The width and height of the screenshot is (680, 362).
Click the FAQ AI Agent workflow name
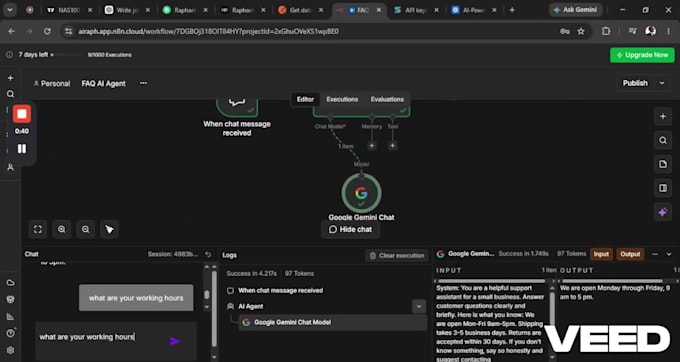[104, 84]
